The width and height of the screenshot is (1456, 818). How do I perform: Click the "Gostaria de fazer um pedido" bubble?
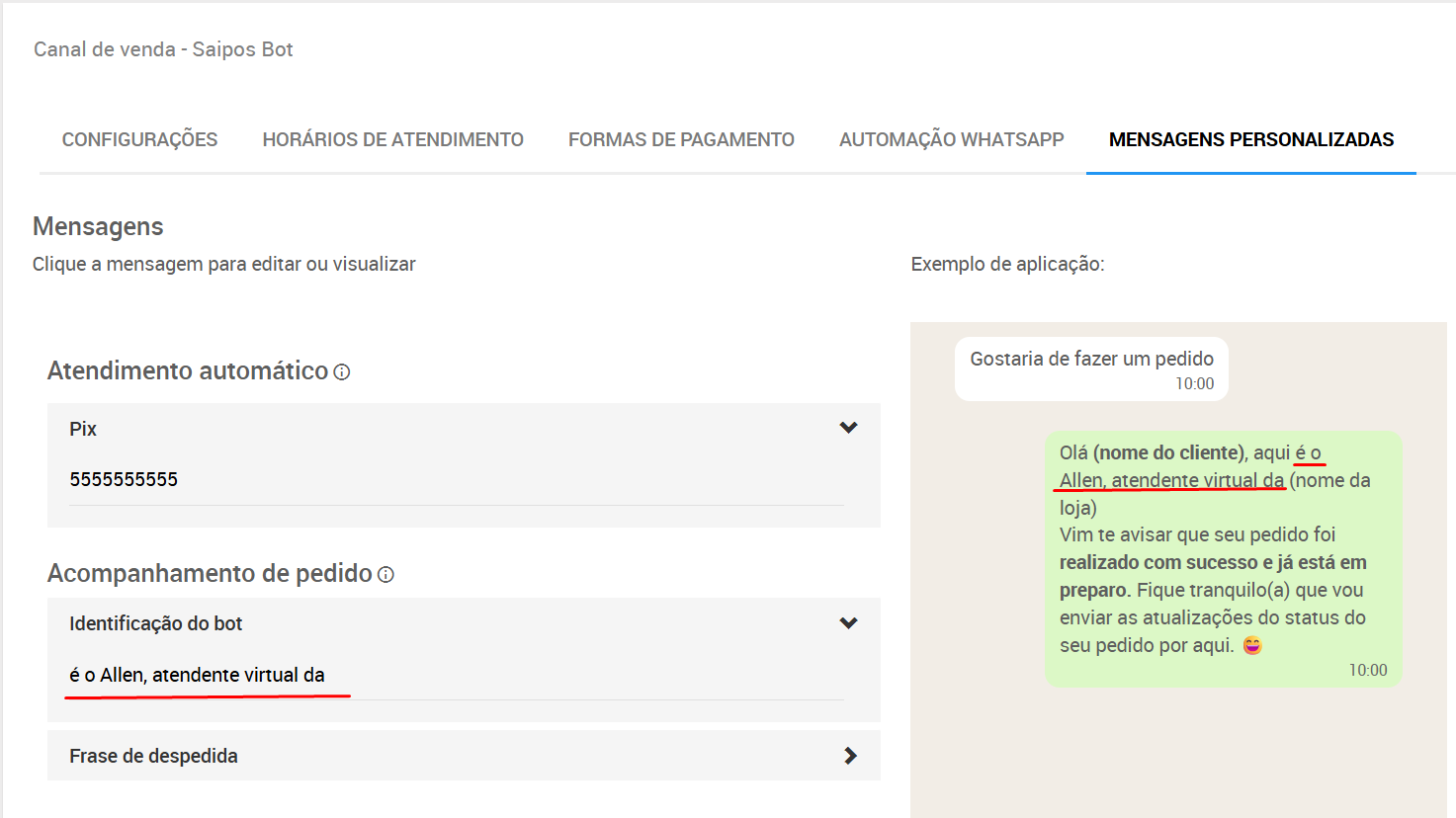point(1091,368)
